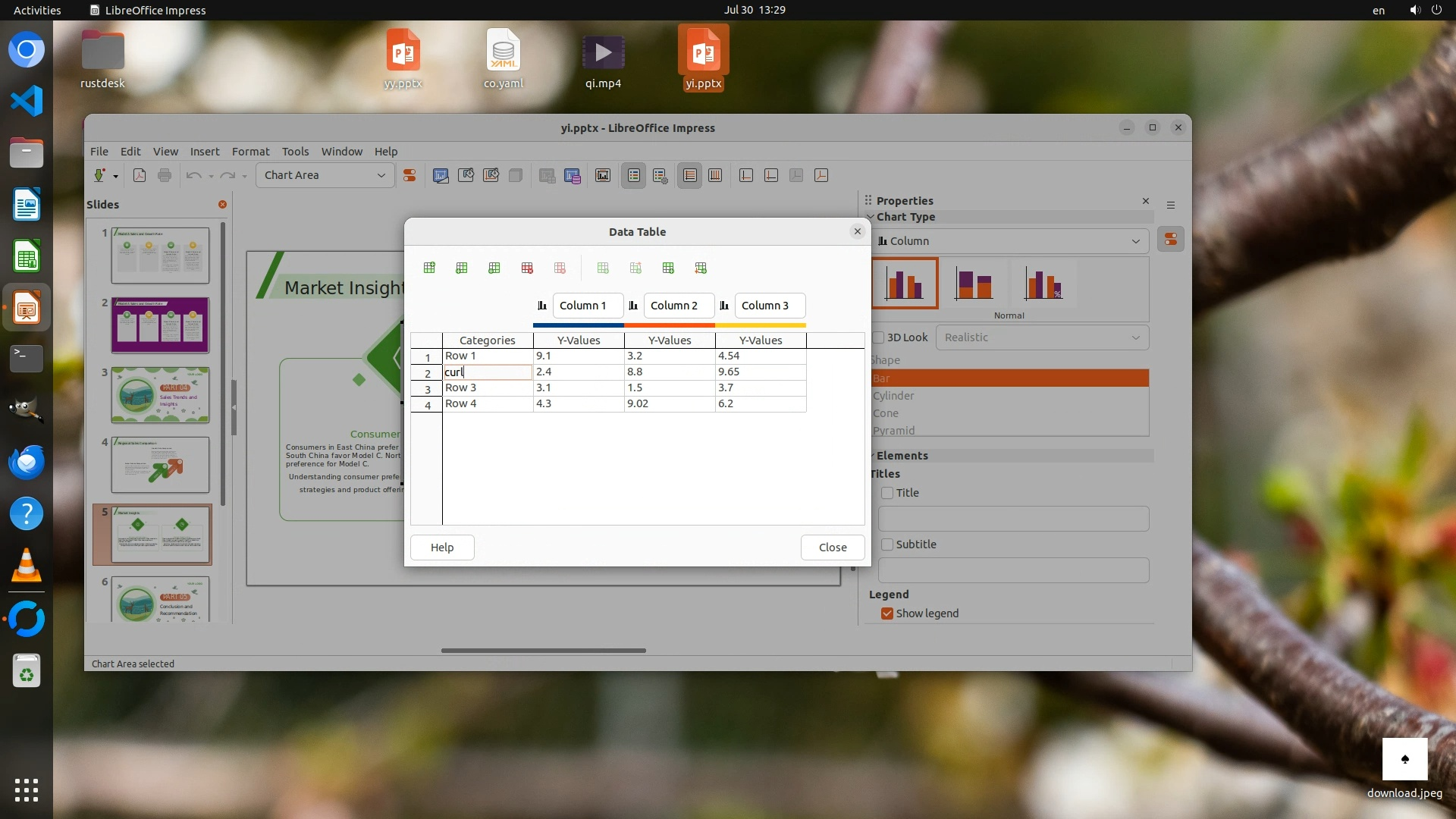Click the Help button in Data Table
Viewport: 1456px width, 819px height.
tap(442, 548)
